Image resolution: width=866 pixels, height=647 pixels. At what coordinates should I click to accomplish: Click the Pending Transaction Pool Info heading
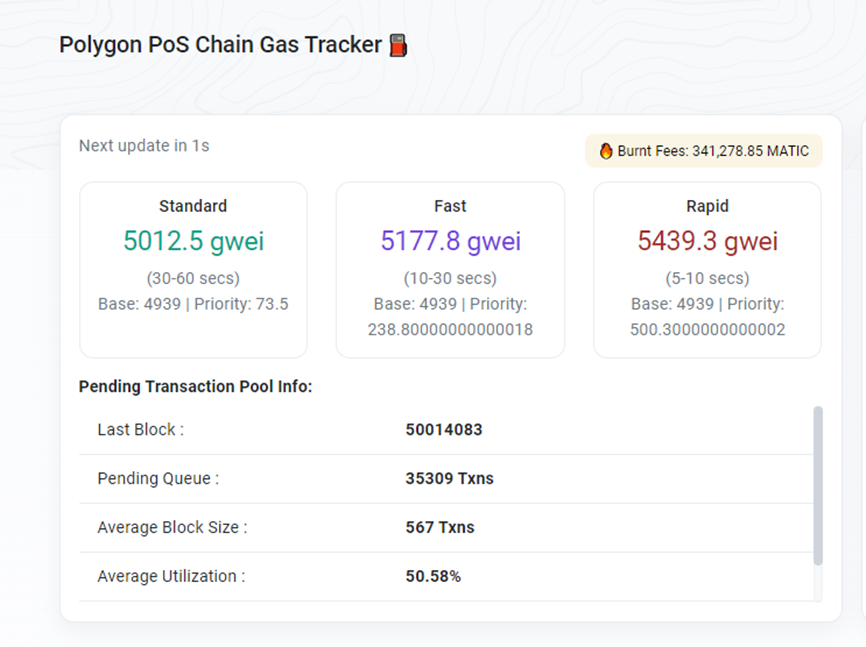195,386
